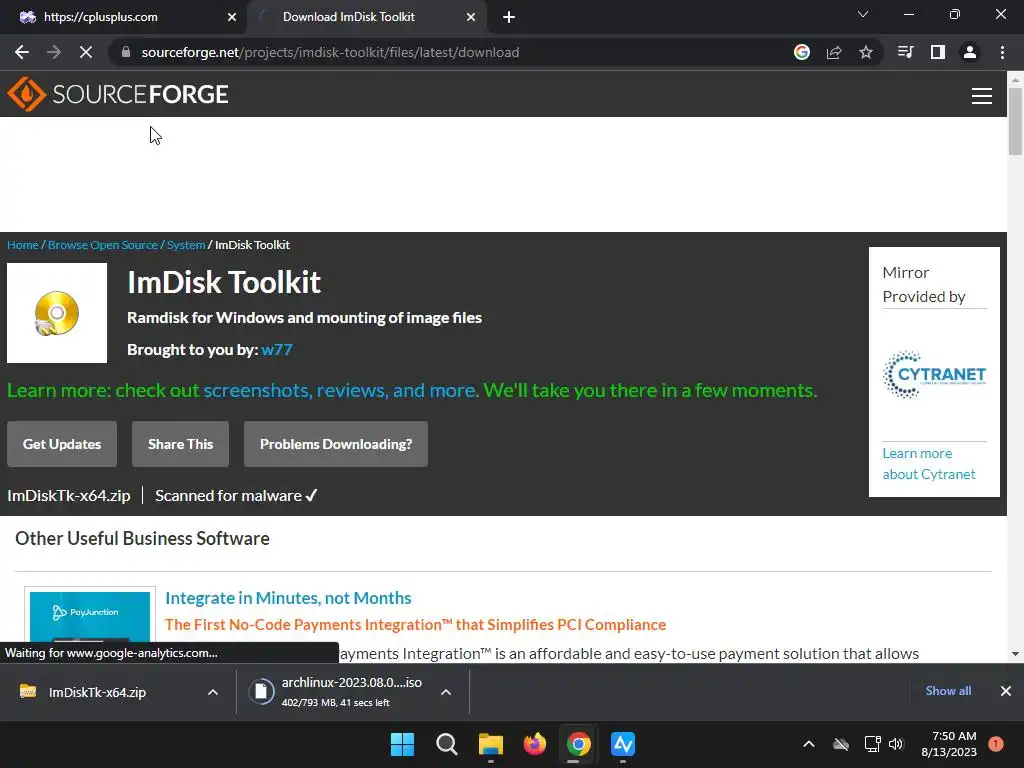Click the Other Useful Business Software heading
Screen dimensions: 1024x768
[142, 539]
